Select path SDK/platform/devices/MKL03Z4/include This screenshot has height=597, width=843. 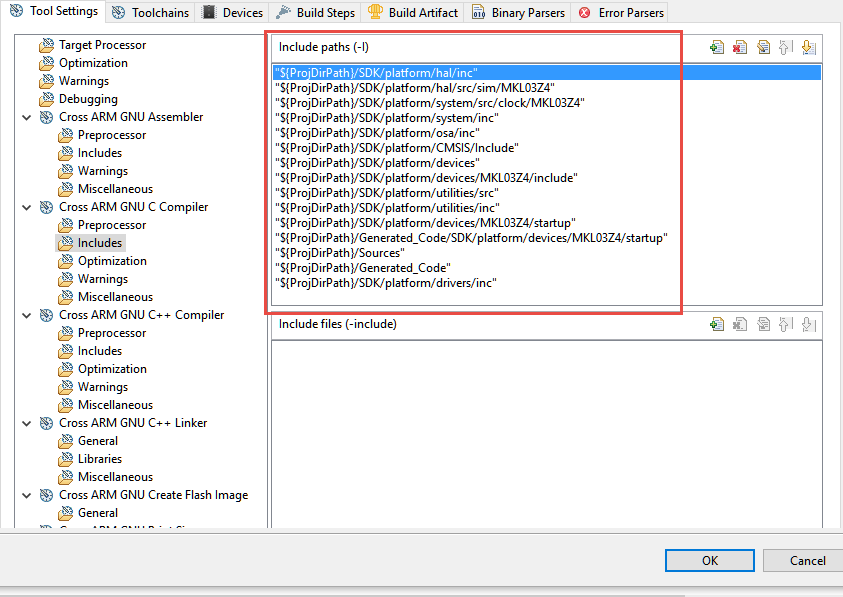coord(547,178)
